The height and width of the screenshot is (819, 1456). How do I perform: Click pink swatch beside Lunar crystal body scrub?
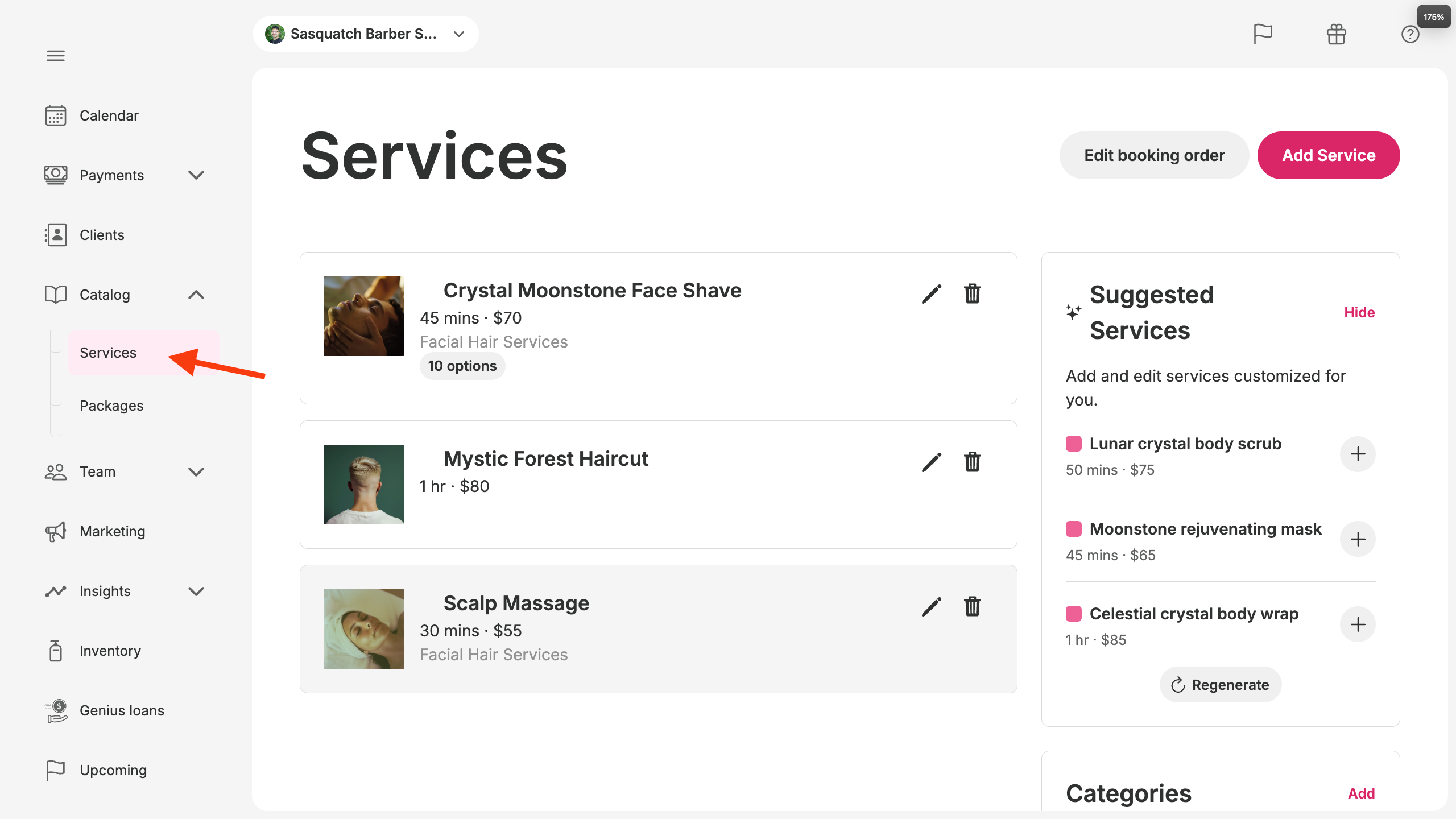pos(1074,444)
